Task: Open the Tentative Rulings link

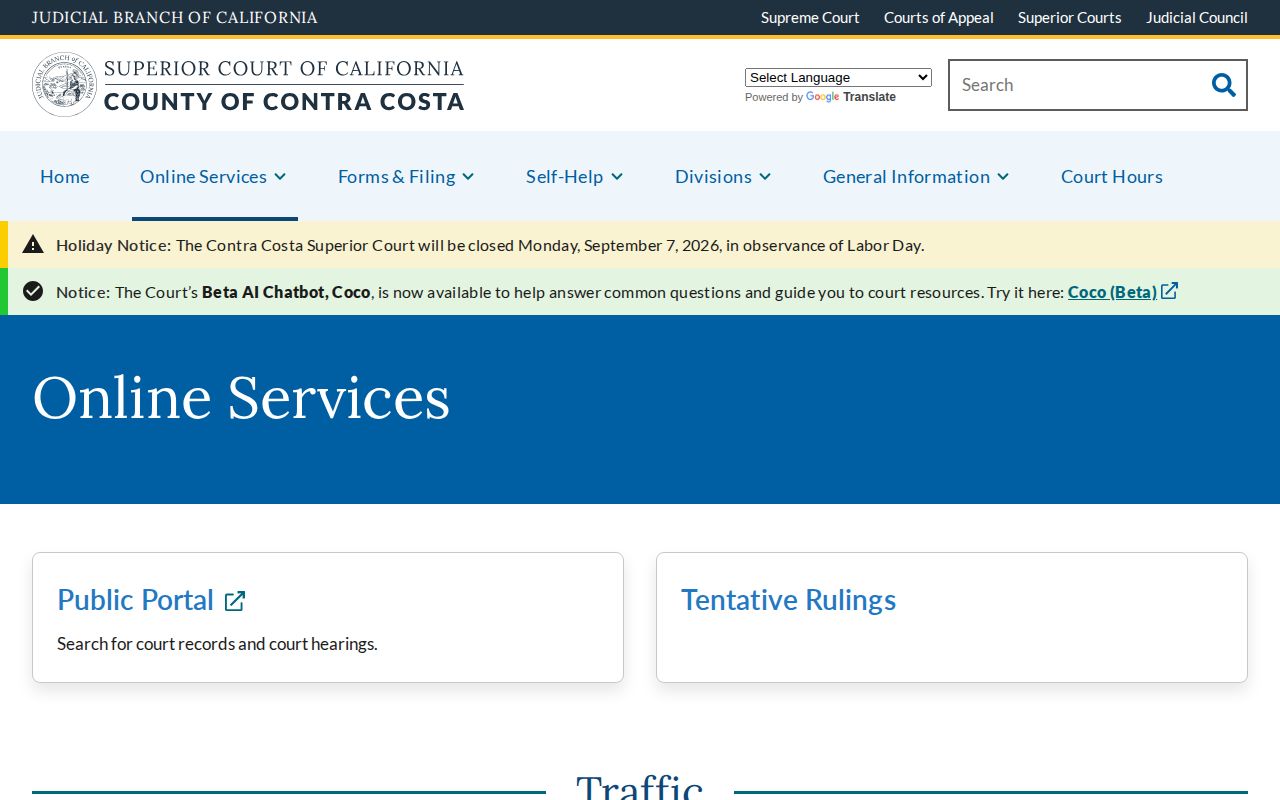Action: point(788,599)
